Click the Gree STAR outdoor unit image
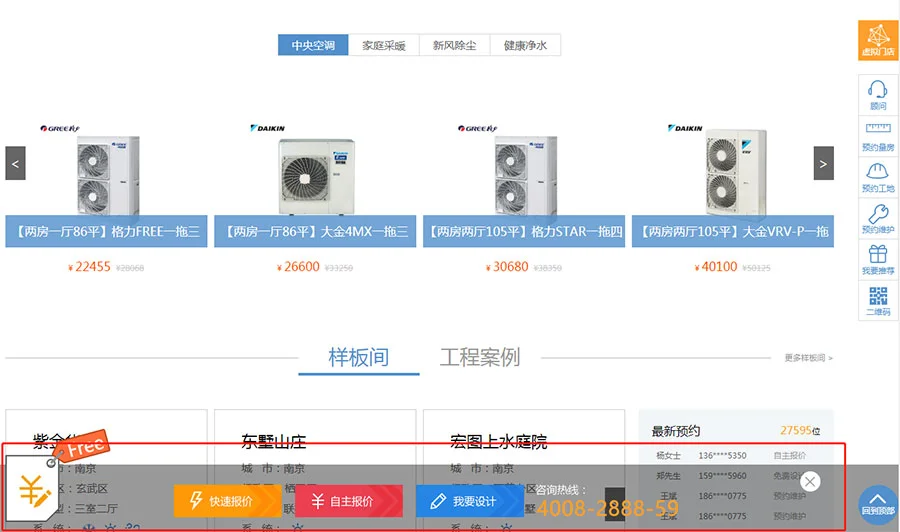This screenshot has width=900, height=532. tap(526, 175)
